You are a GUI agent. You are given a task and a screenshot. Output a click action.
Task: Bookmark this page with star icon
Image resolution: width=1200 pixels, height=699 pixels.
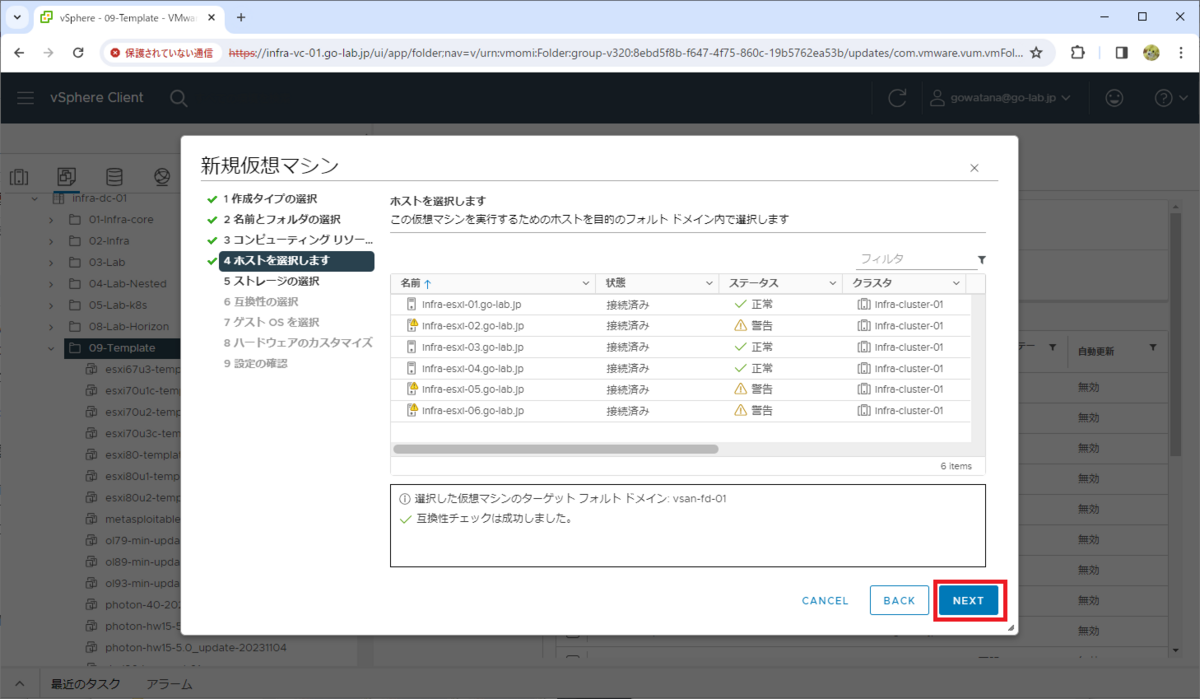coord(1036,53)
